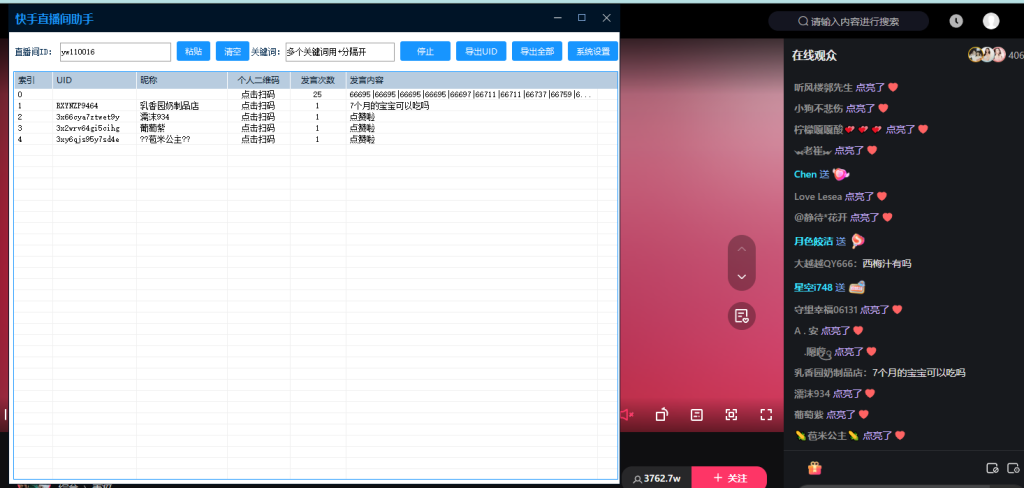Click the muted speaker icon in player

[627, 414]
